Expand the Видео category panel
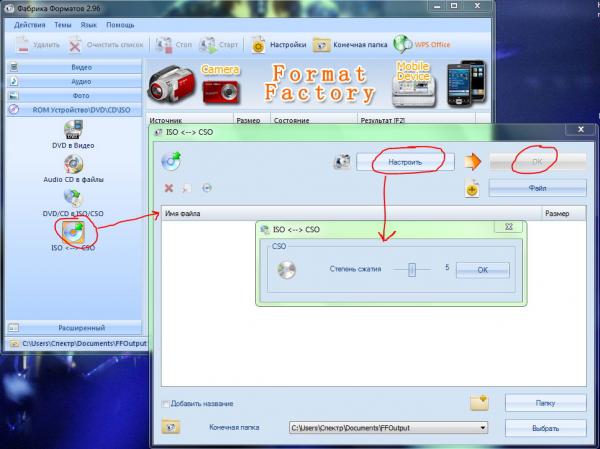600x449 pixels. (73, 67)
